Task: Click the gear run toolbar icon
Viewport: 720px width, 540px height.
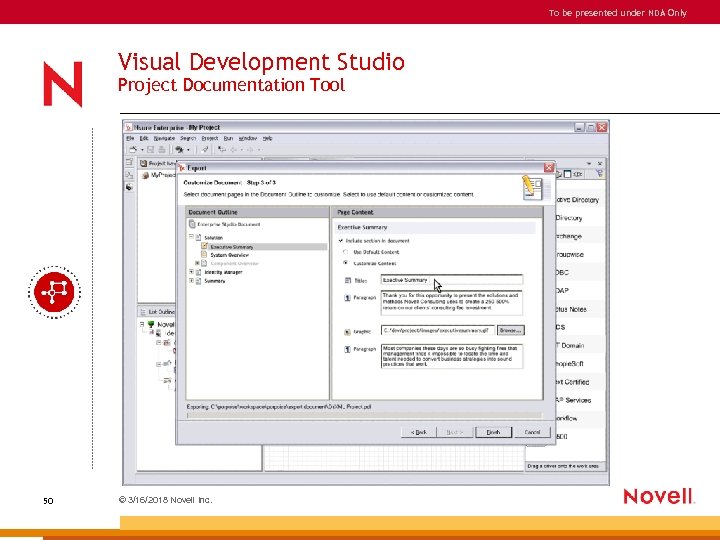Action: [x=180, y=149]
